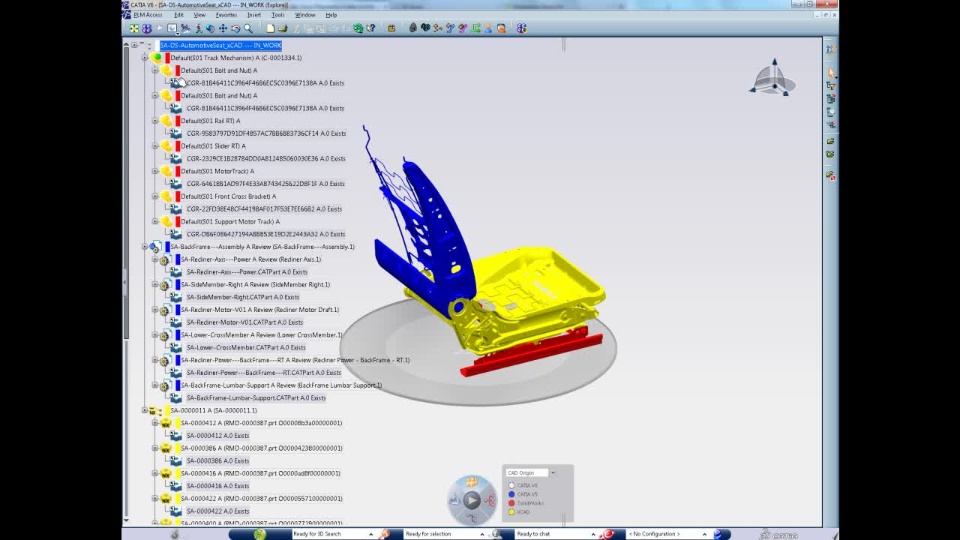
Task: Open the View menu
Action: pos(200,15)
